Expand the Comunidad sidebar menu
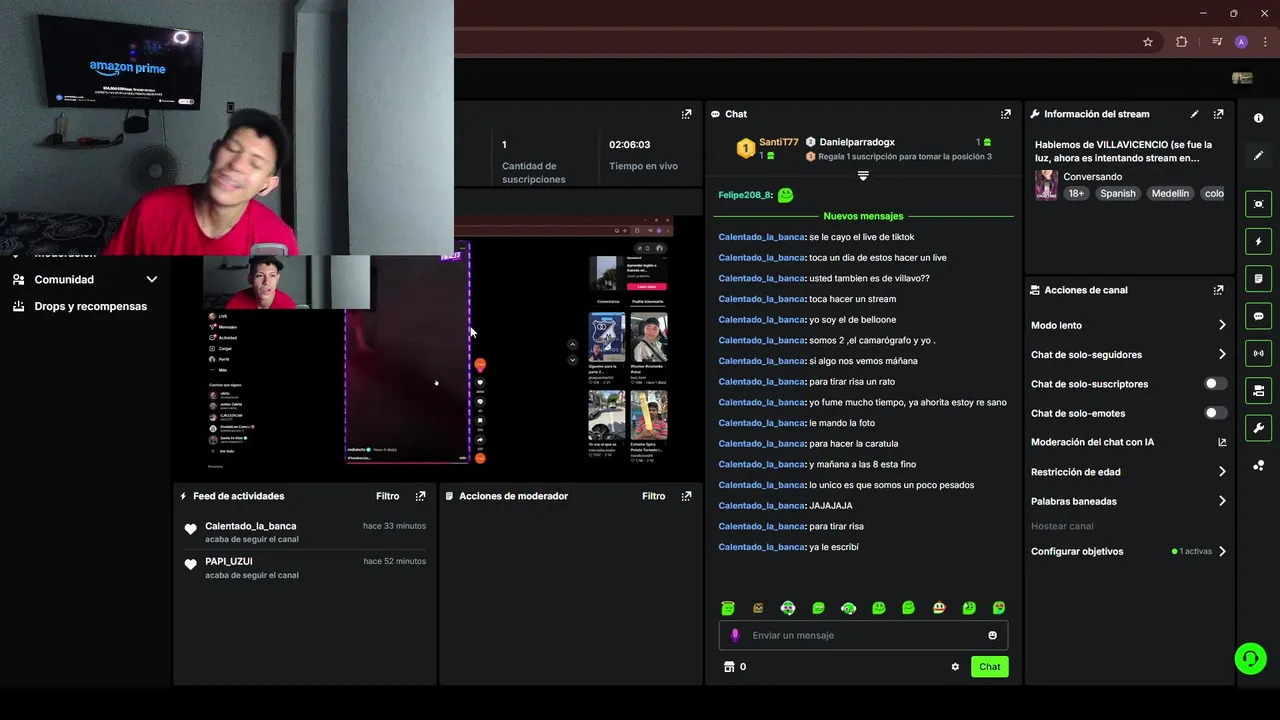The height and width of the screenshot is (720, 1280). click(152, 280)
